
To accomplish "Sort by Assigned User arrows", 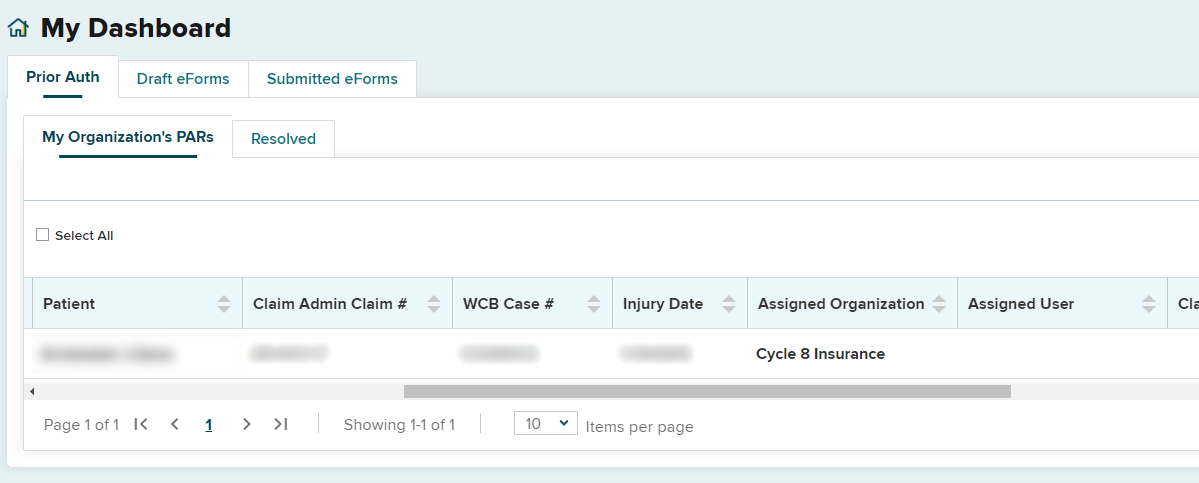I will [x=1148, y=304].
